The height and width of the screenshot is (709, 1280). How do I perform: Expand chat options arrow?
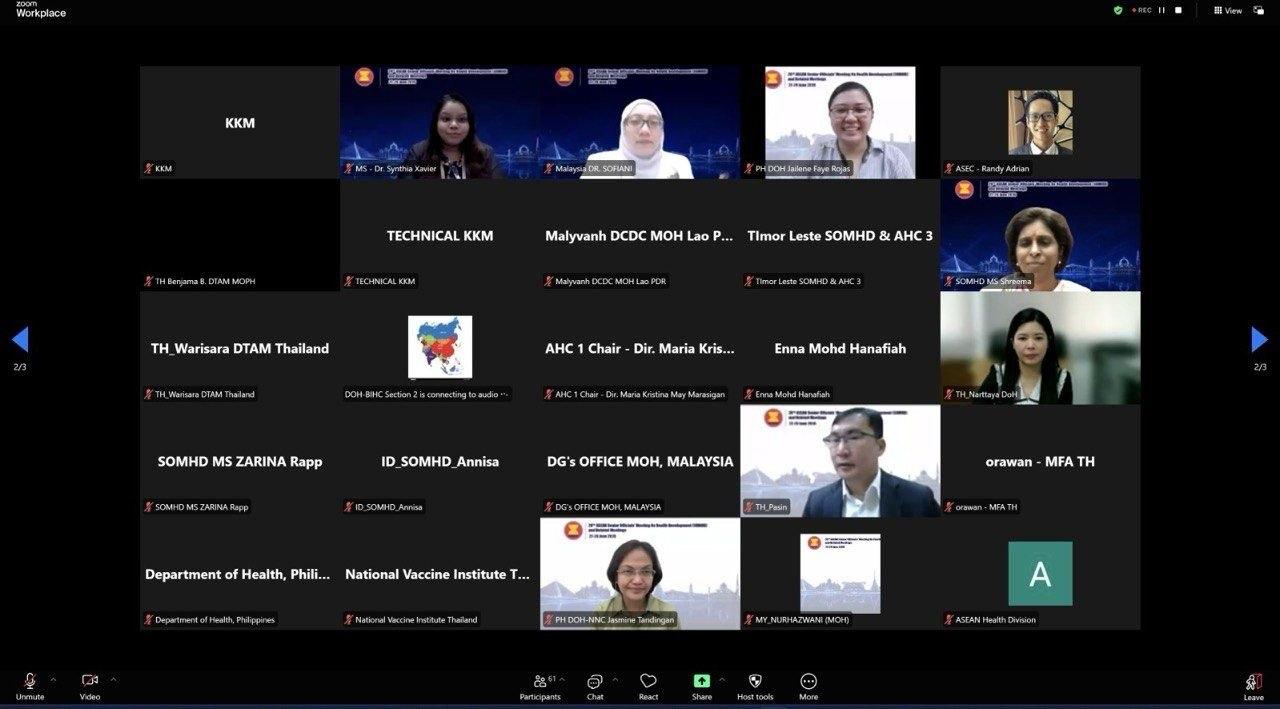coord(615,680)
